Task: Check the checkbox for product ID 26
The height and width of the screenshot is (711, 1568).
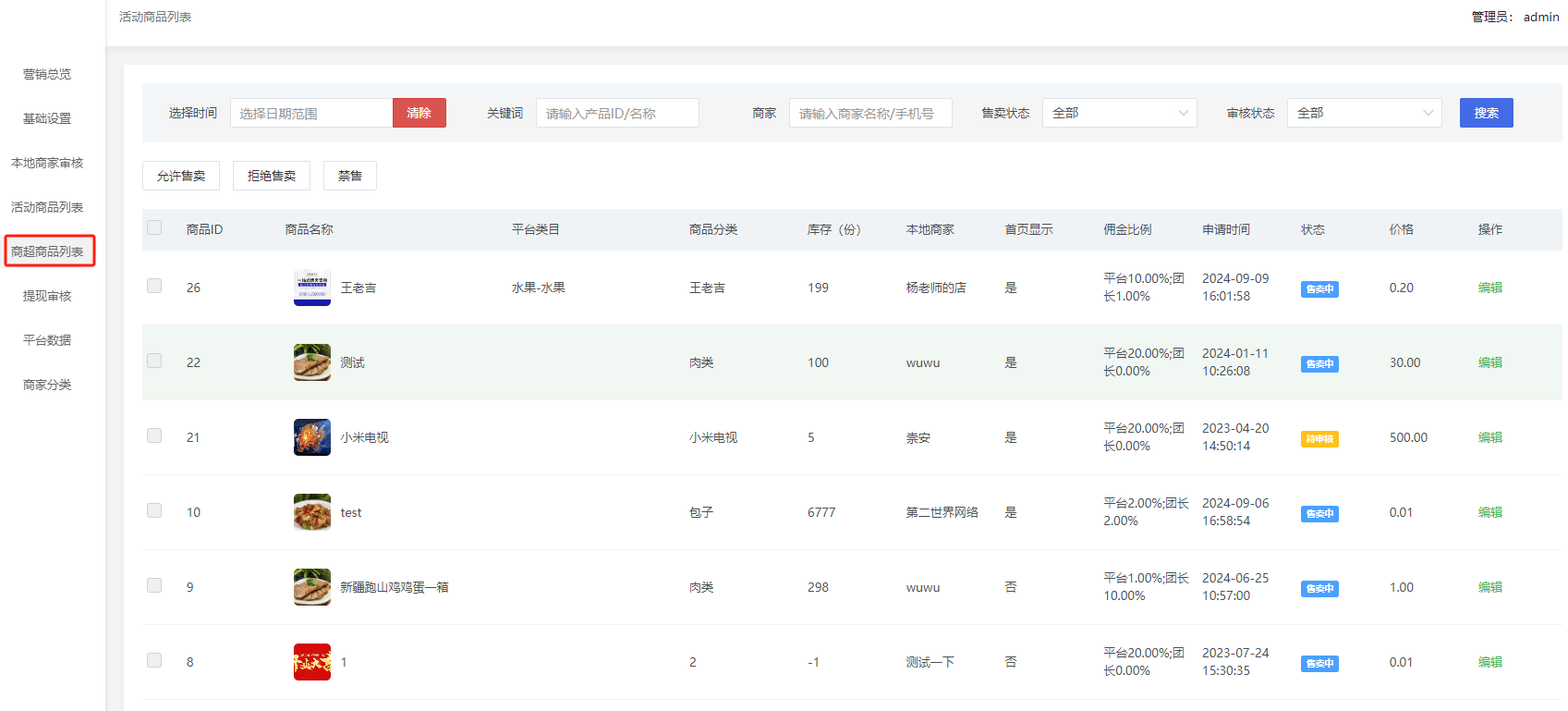Action: coord(154,286)
